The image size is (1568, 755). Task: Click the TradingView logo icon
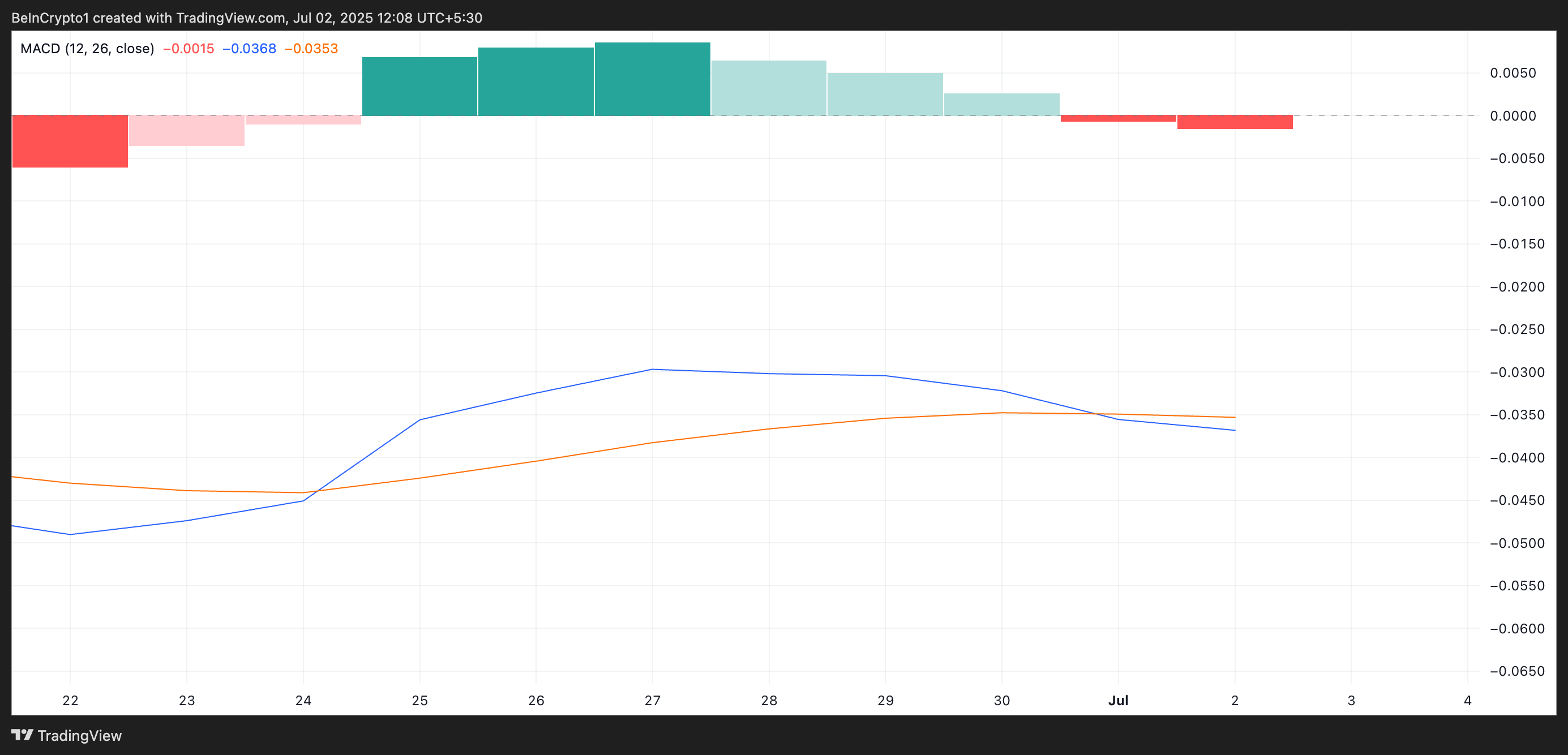(x=22, y=735)
